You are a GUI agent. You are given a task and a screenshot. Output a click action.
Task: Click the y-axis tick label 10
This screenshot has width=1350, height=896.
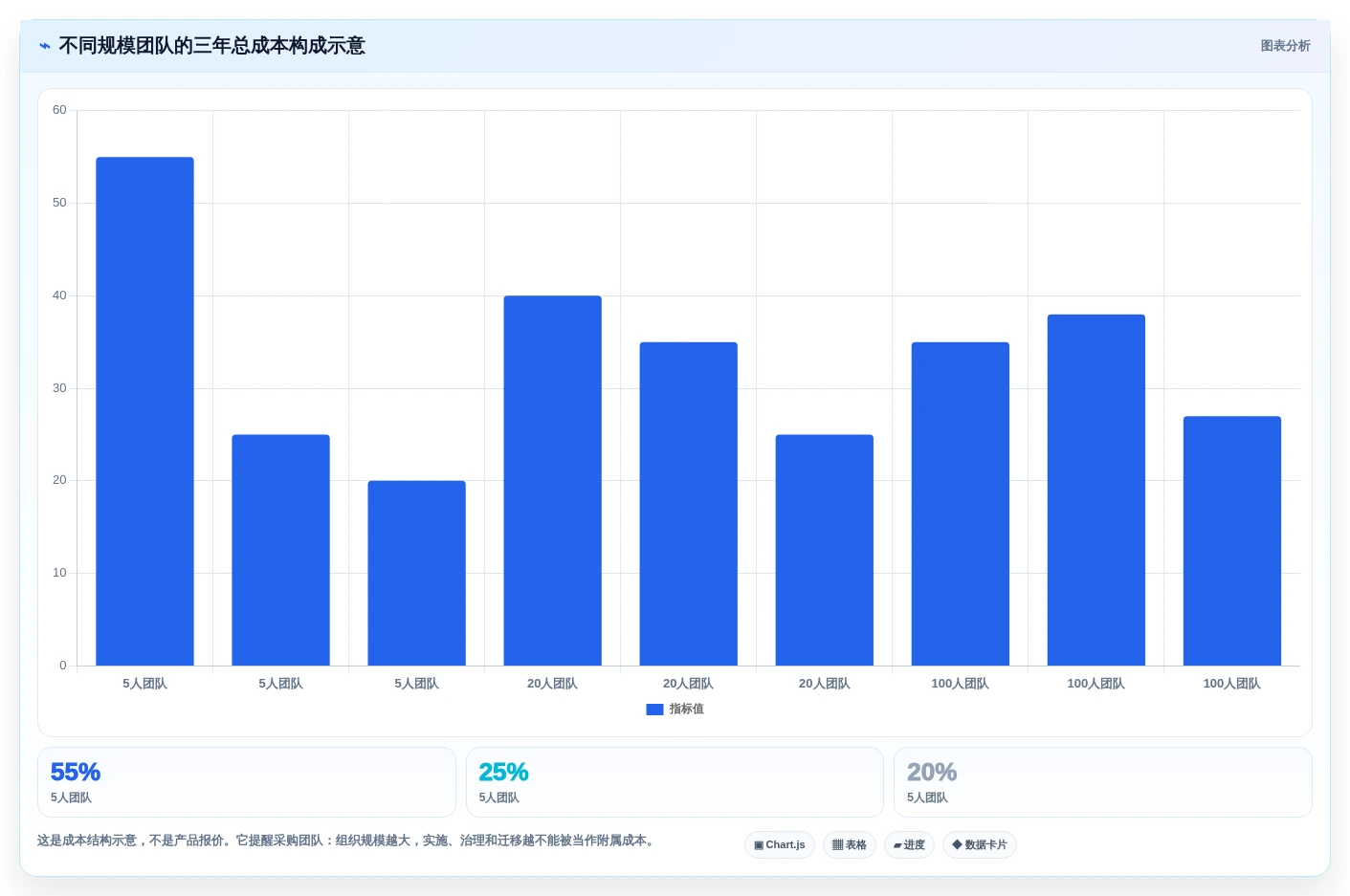click(x=59, y=573)
